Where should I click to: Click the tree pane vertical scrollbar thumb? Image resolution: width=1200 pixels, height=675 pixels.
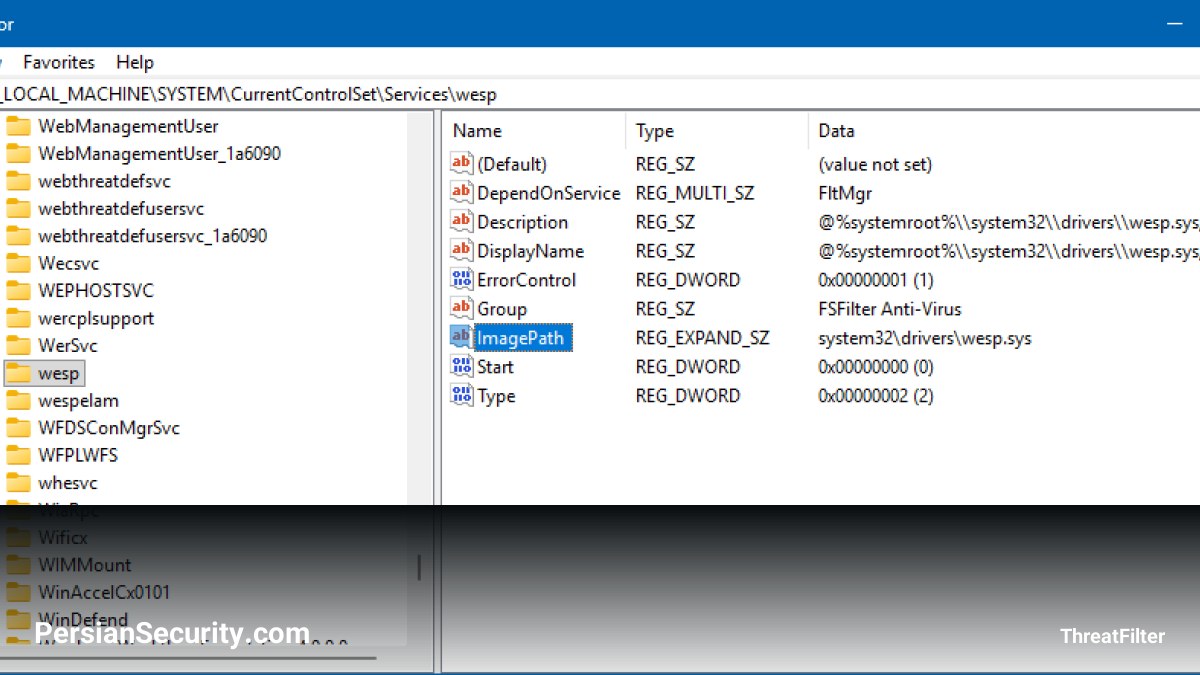tap(419, 569)
